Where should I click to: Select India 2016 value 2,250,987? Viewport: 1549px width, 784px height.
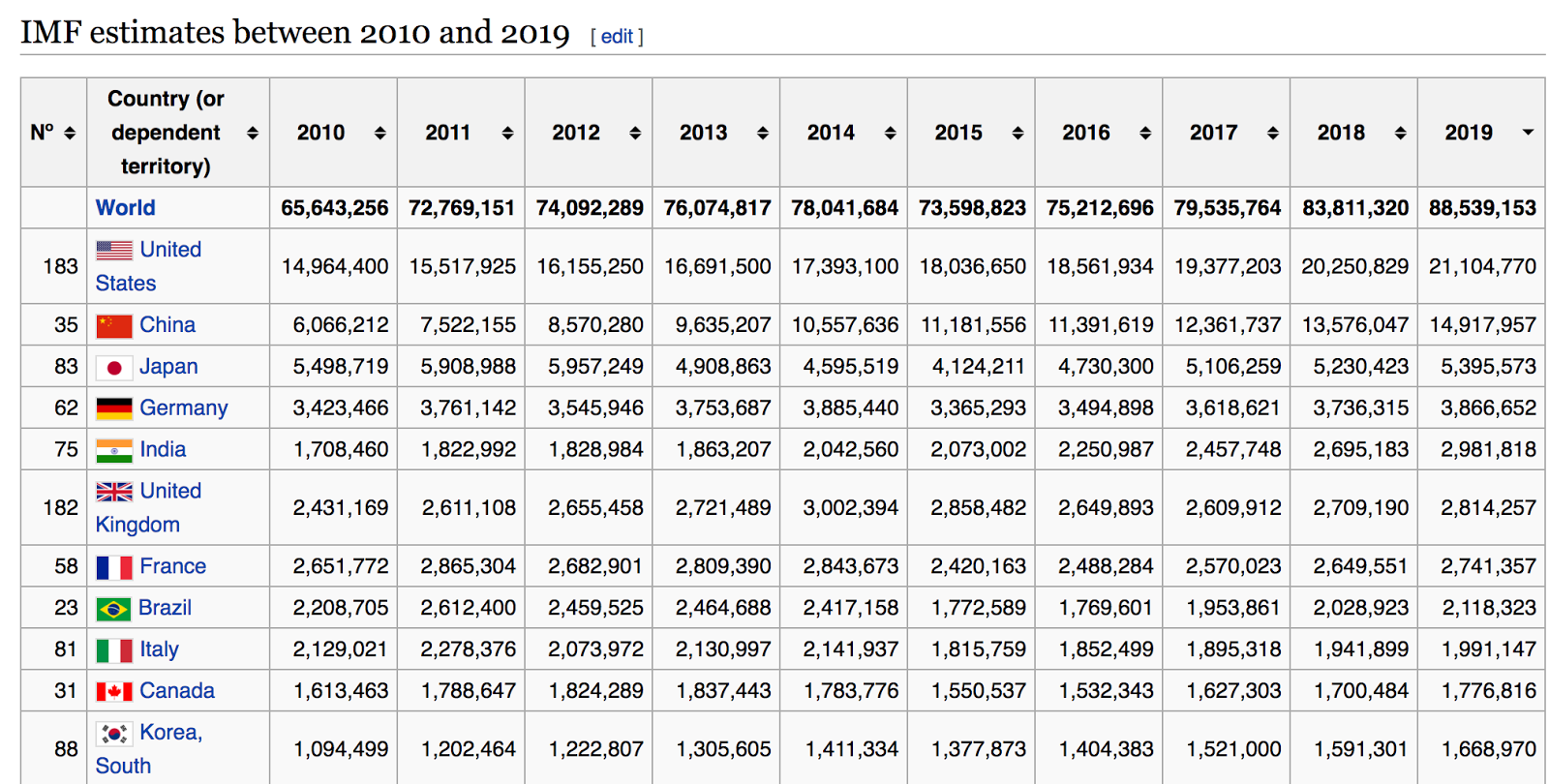click(x=1106, y=450)
